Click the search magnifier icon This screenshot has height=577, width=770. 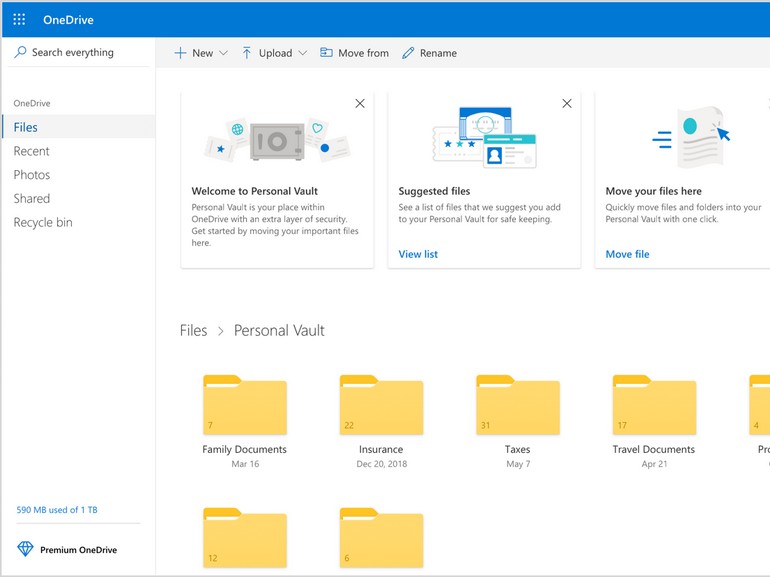coord(20,52)
